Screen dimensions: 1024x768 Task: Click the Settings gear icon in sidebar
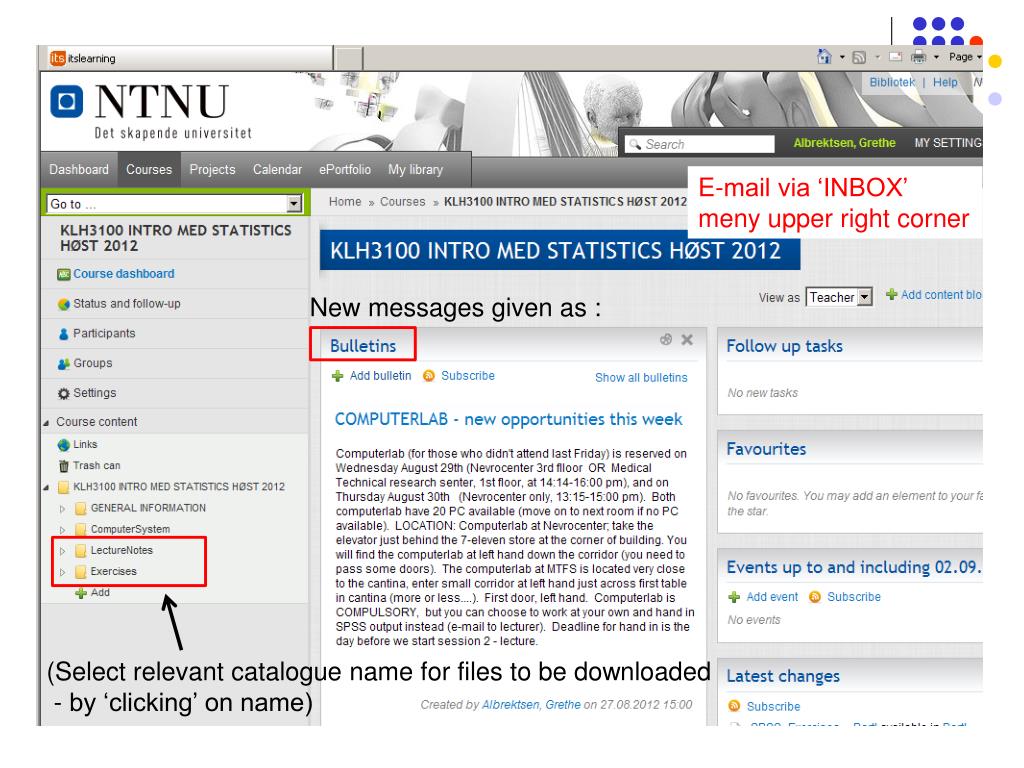pyautogui.click(x=63, y=394)
